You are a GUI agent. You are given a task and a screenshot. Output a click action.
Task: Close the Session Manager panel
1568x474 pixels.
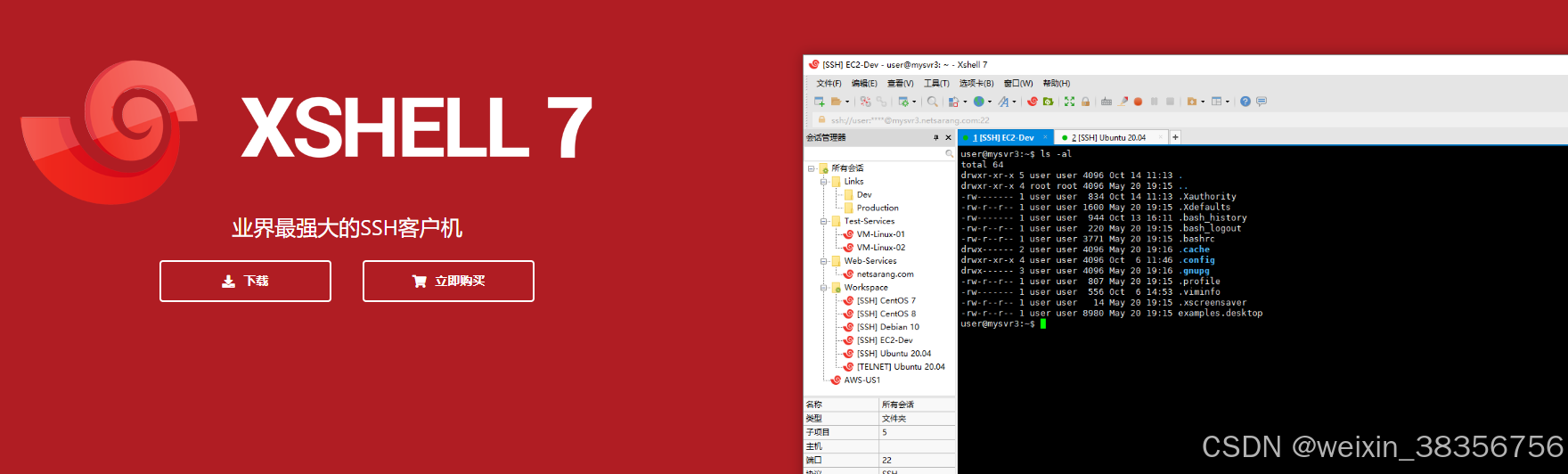[x=948, y=137]
